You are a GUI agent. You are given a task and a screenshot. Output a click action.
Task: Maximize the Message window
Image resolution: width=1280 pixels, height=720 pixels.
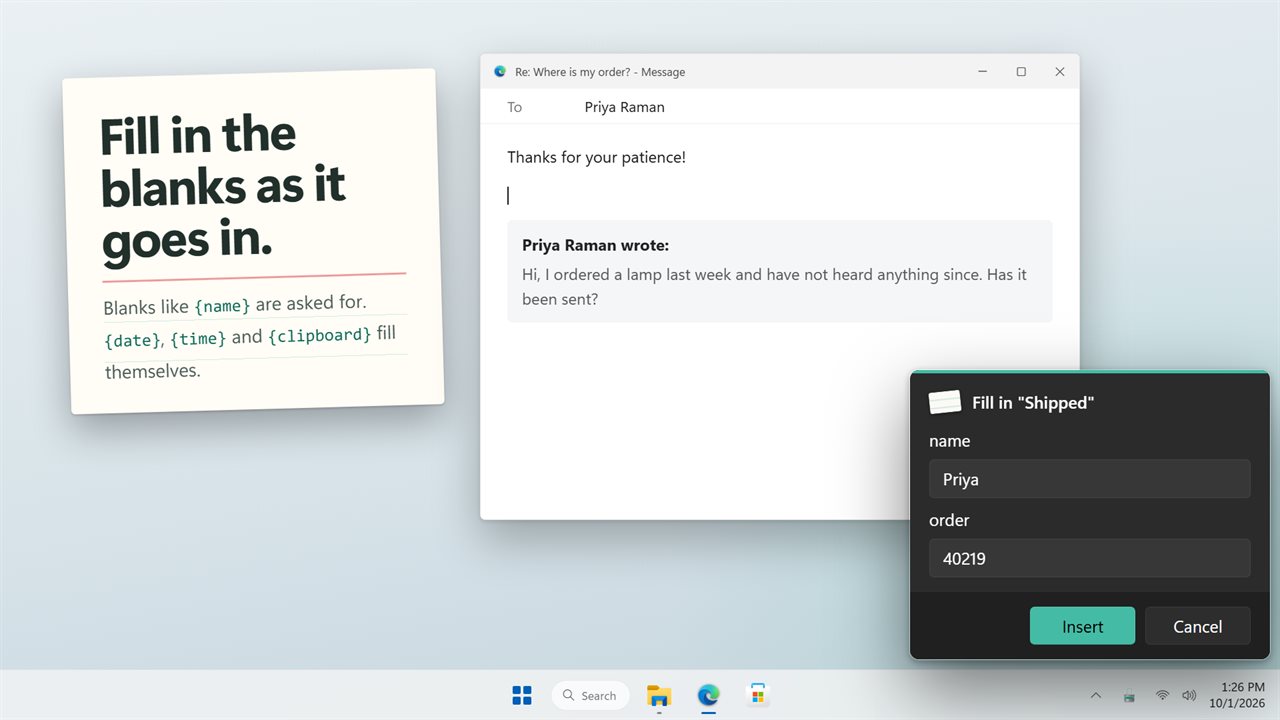click(x=1021, y=72)
